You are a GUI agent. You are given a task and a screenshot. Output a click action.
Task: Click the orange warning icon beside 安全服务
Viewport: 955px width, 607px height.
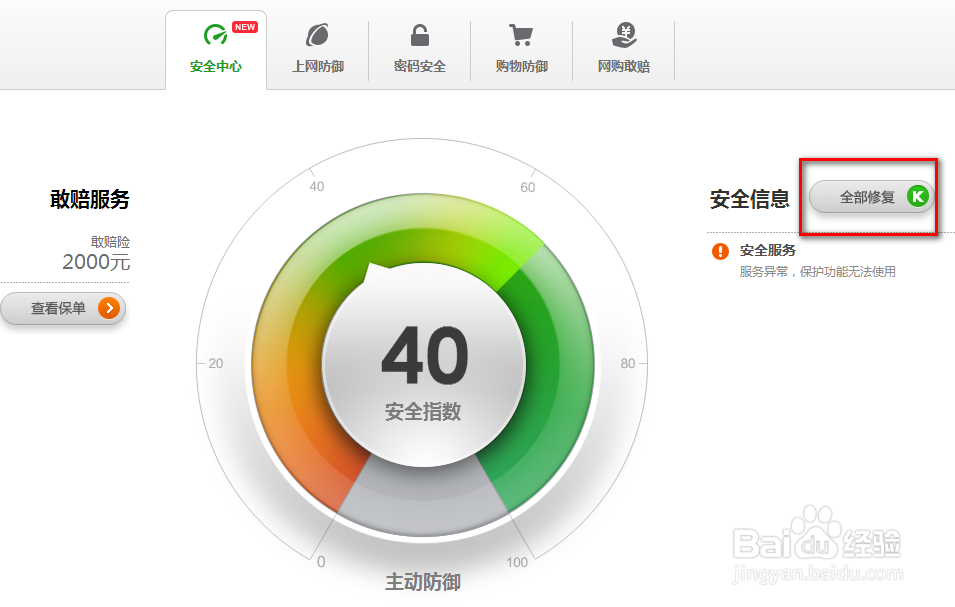coord(720,251)
